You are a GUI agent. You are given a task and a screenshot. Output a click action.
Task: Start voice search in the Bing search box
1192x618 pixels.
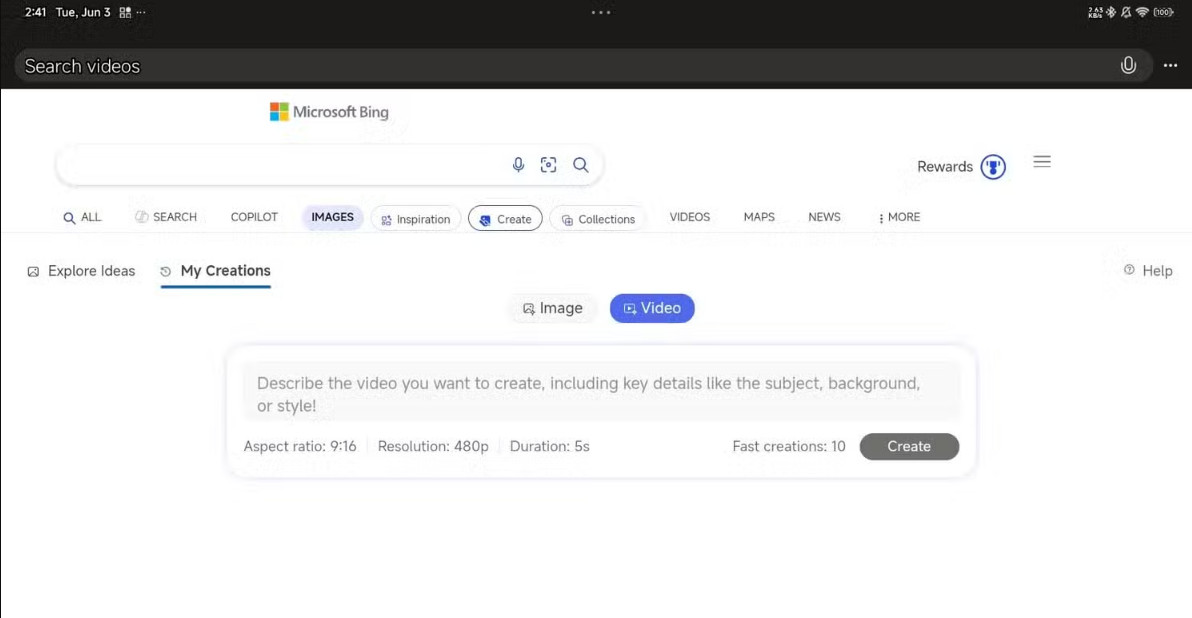(518, 164)
